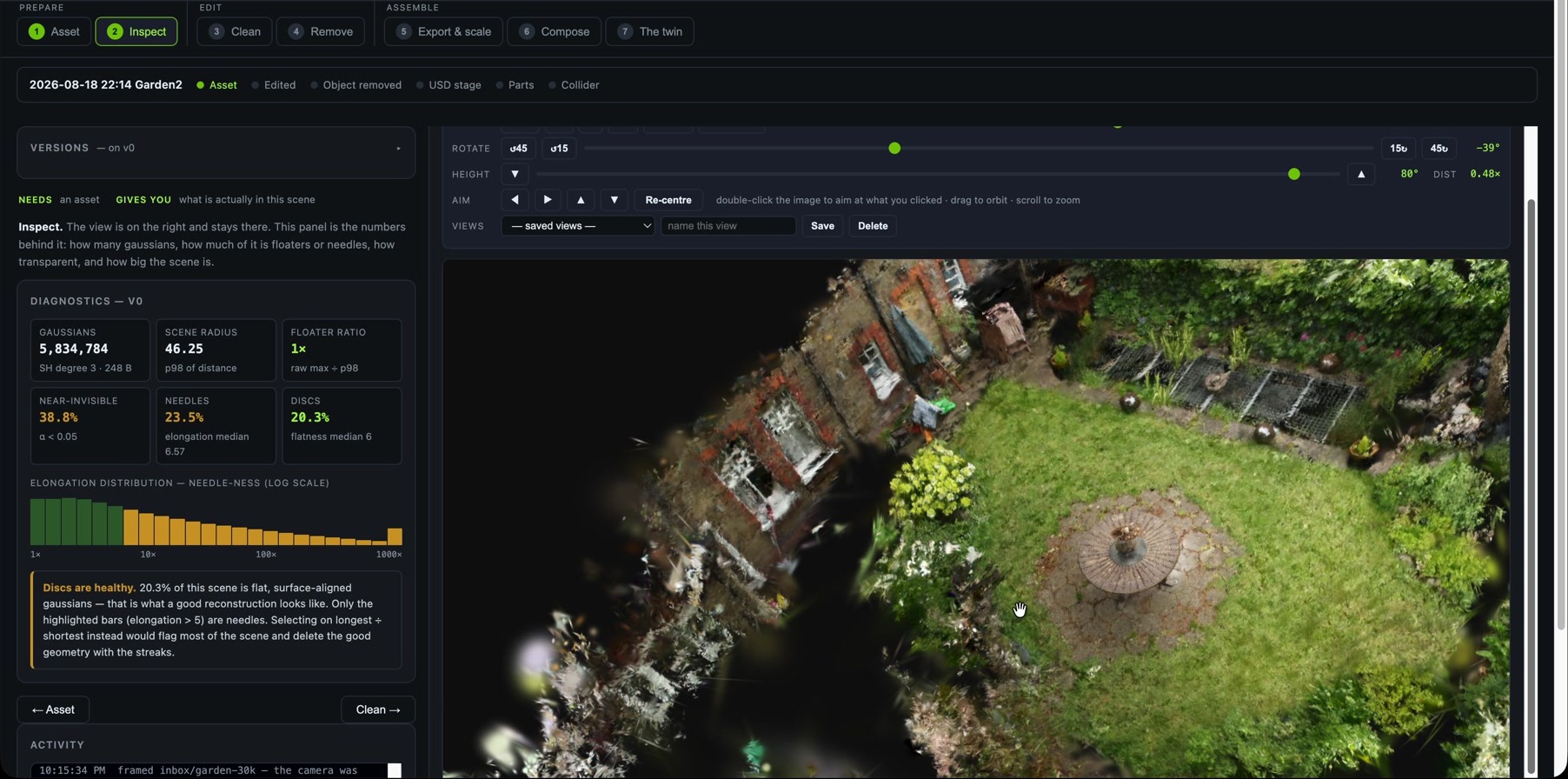
Task: Expand the Versions panel arrow
Action: click(399, 149)
